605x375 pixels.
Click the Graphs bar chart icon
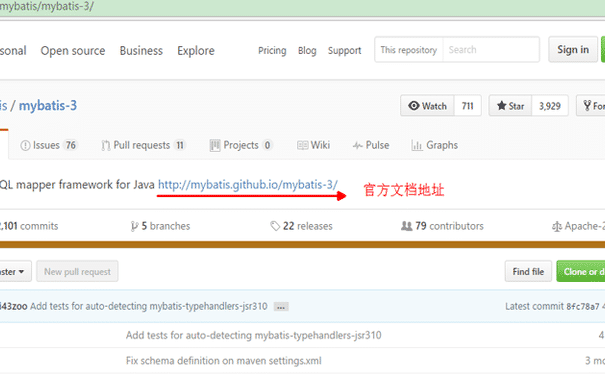coord(417,145)
